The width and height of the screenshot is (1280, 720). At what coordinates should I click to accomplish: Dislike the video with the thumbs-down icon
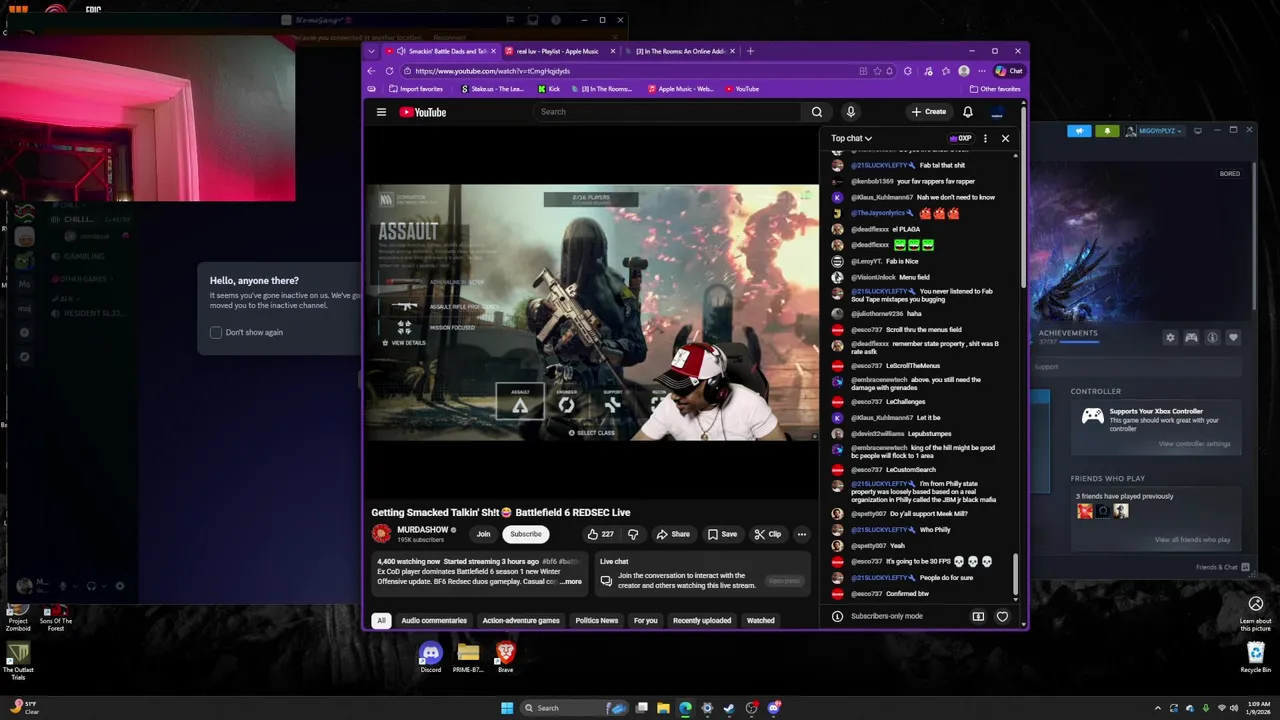click(x=632, y=534)
